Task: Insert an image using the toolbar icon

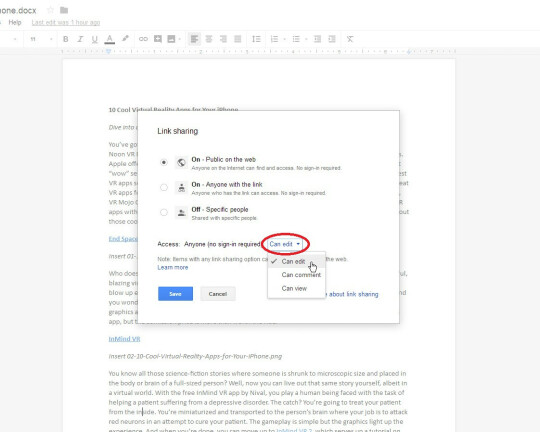Action: click(171, 39)
